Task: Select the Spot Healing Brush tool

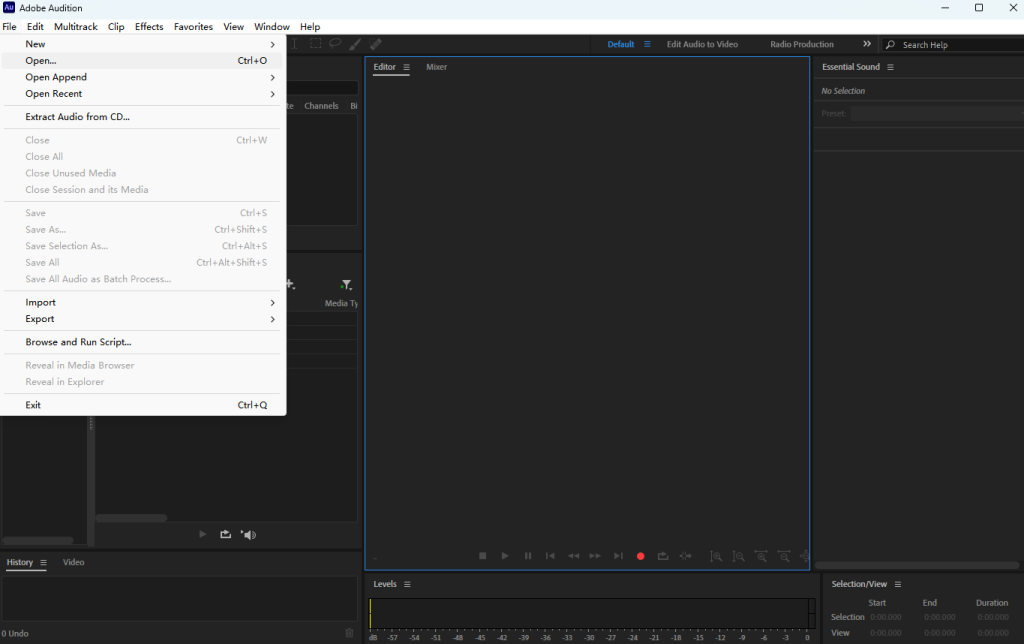Action: (376, 44)
